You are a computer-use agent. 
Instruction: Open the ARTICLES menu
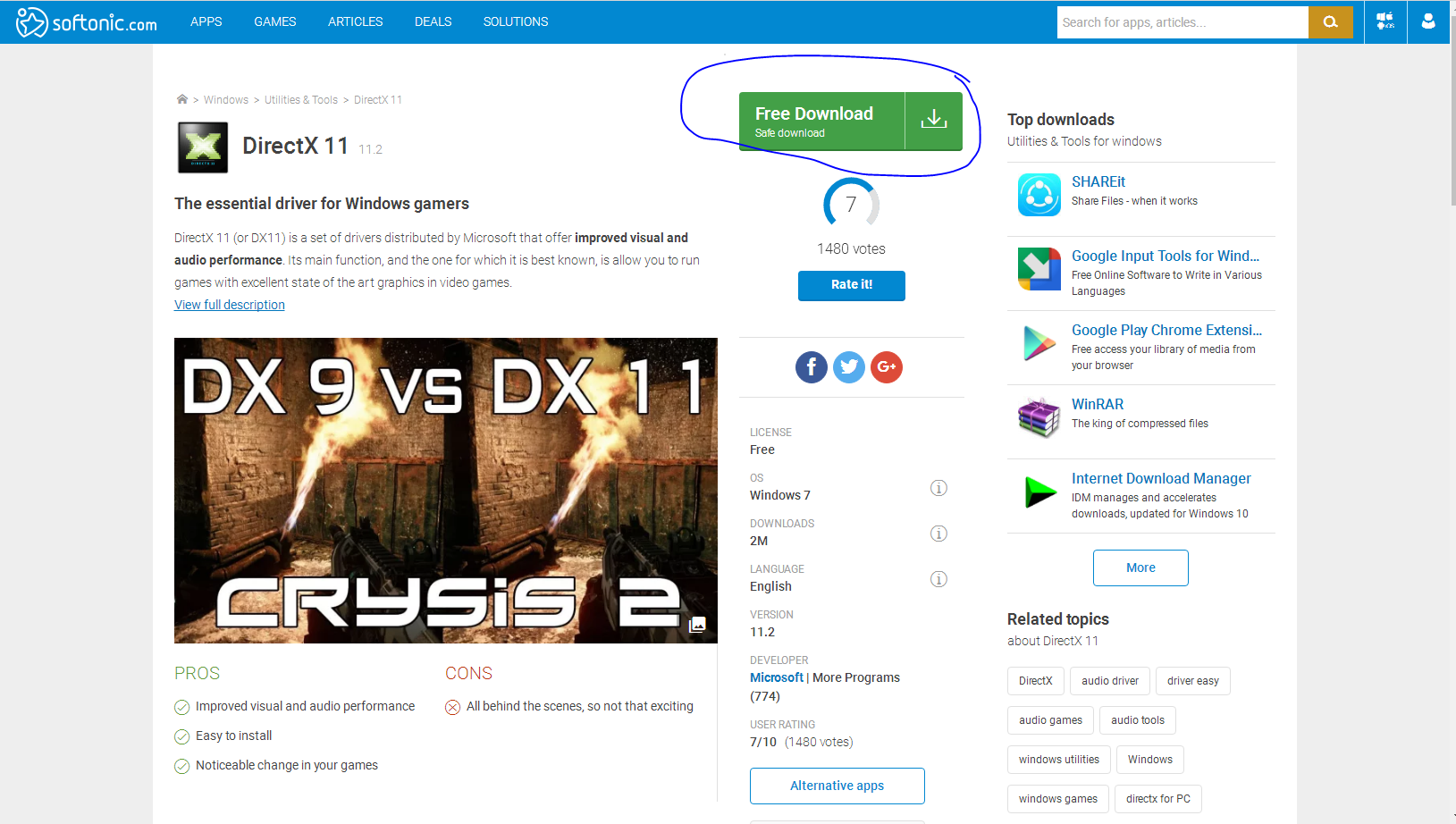[x=355, y=21]
